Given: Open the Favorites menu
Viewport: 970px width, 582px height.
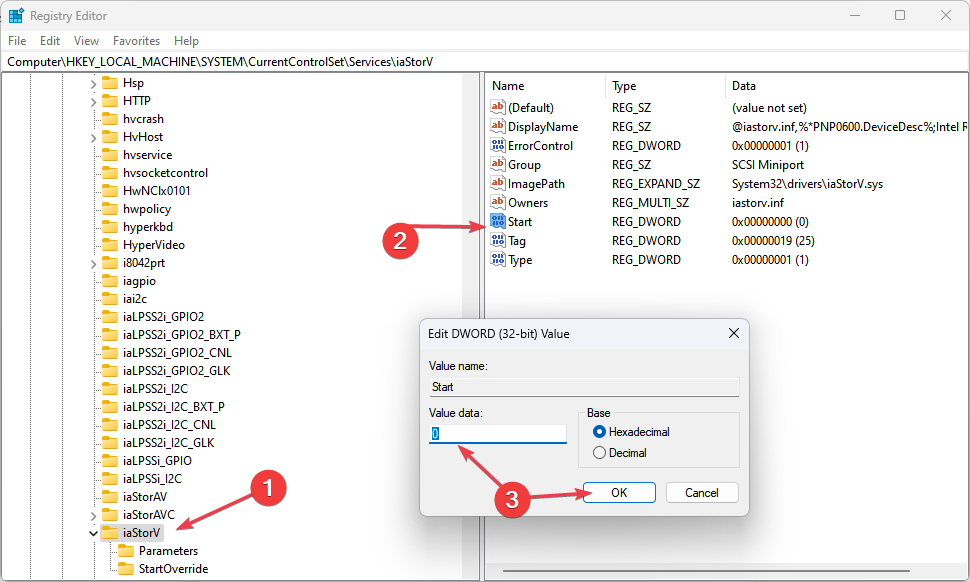Looking at the screenshot, I should click(136, 41).
